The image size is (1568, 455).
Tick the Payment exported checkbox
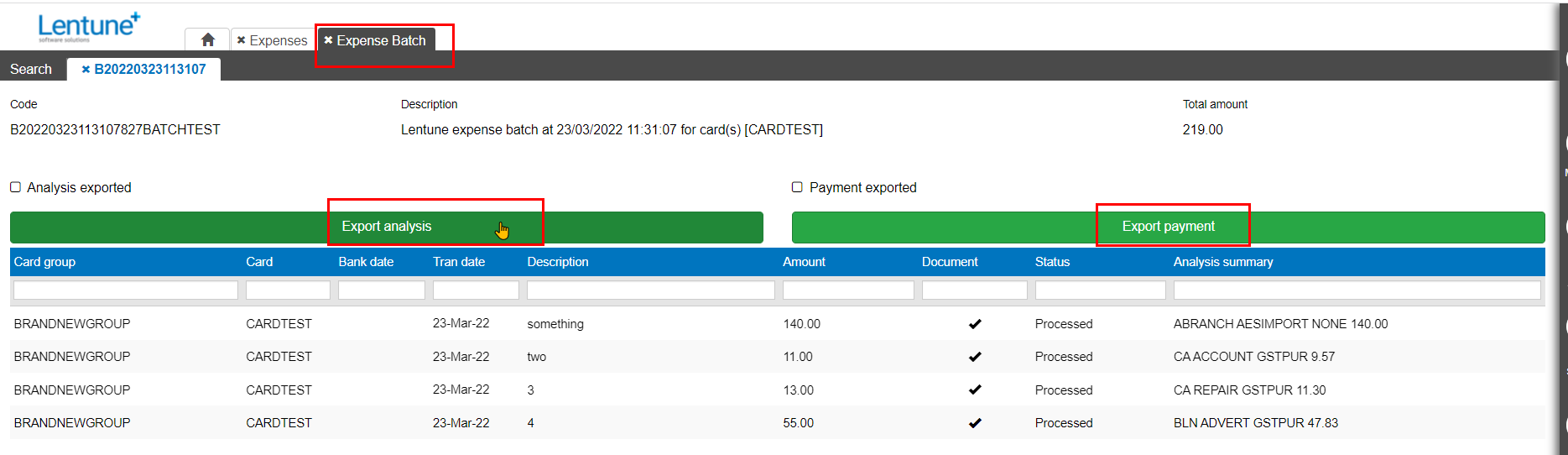tap(797, 187)
